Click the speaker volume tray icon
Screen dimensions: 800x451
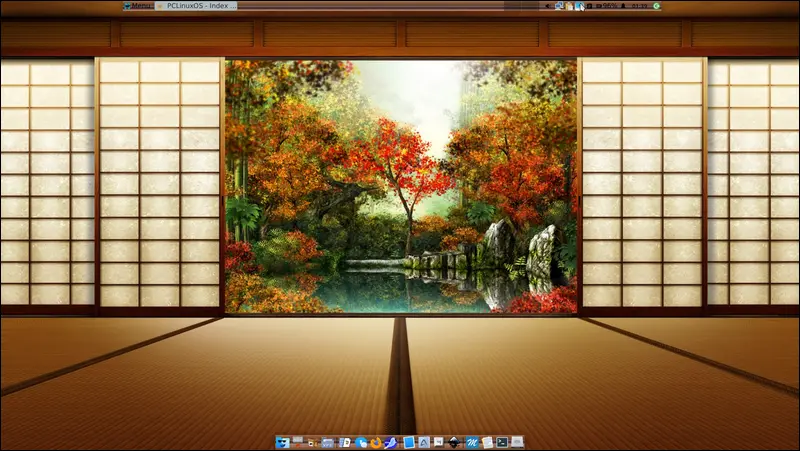coord(547,6)
